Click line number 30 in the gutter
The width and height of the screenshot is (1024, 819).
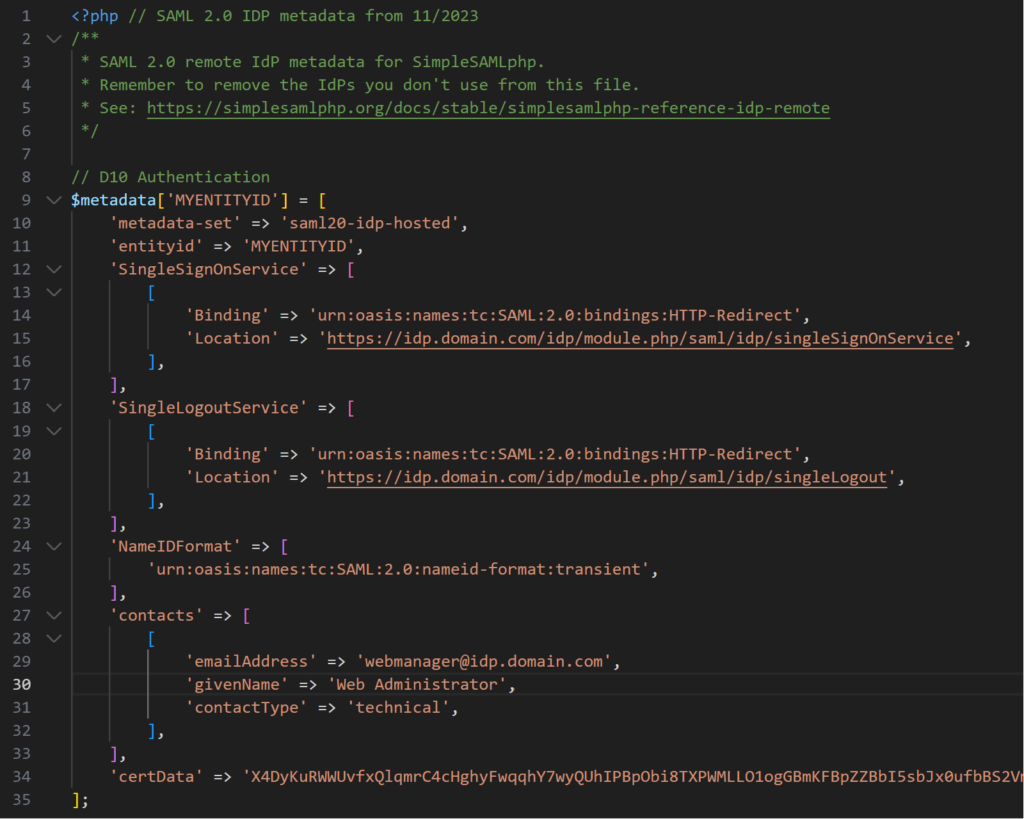coord(22,684)
